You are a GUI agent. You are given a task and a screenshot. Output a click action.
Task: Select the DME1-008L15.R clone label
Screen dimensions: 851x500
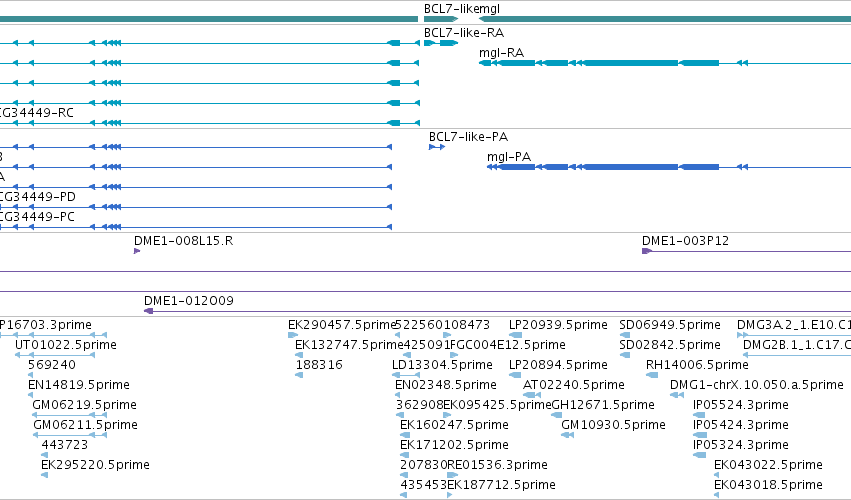pos(183,240)
